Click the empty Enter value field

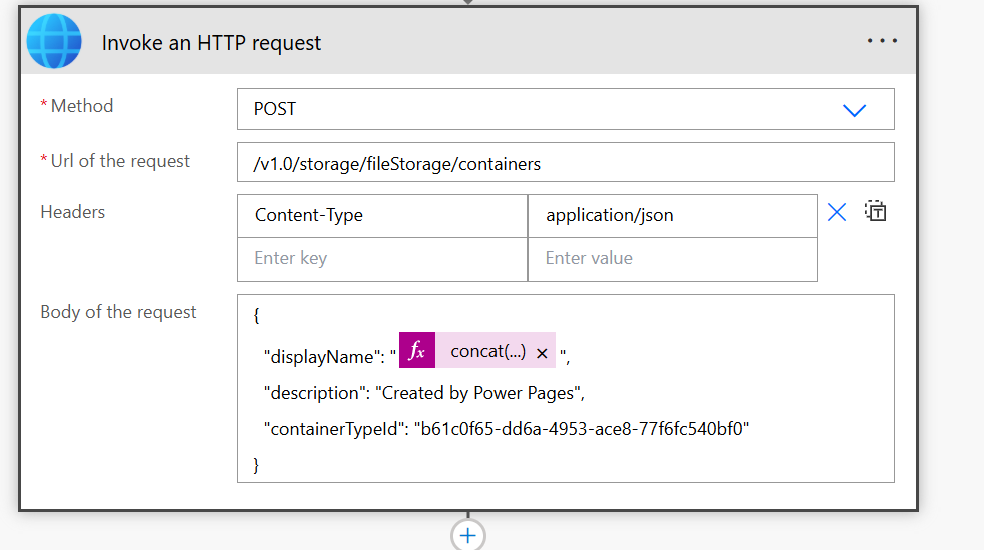[x=672, y=258]
